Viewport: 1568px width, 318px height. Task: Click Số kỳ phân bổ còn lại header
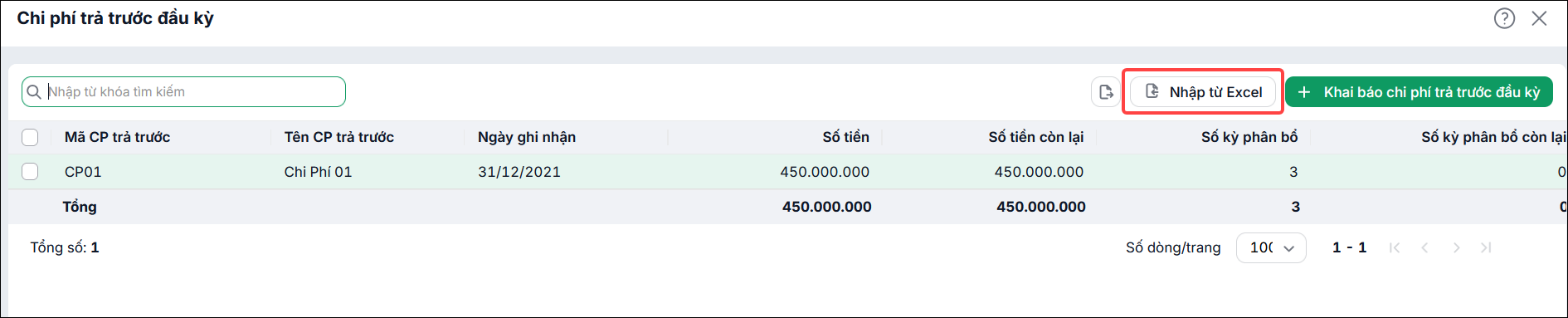point(1493,137)
